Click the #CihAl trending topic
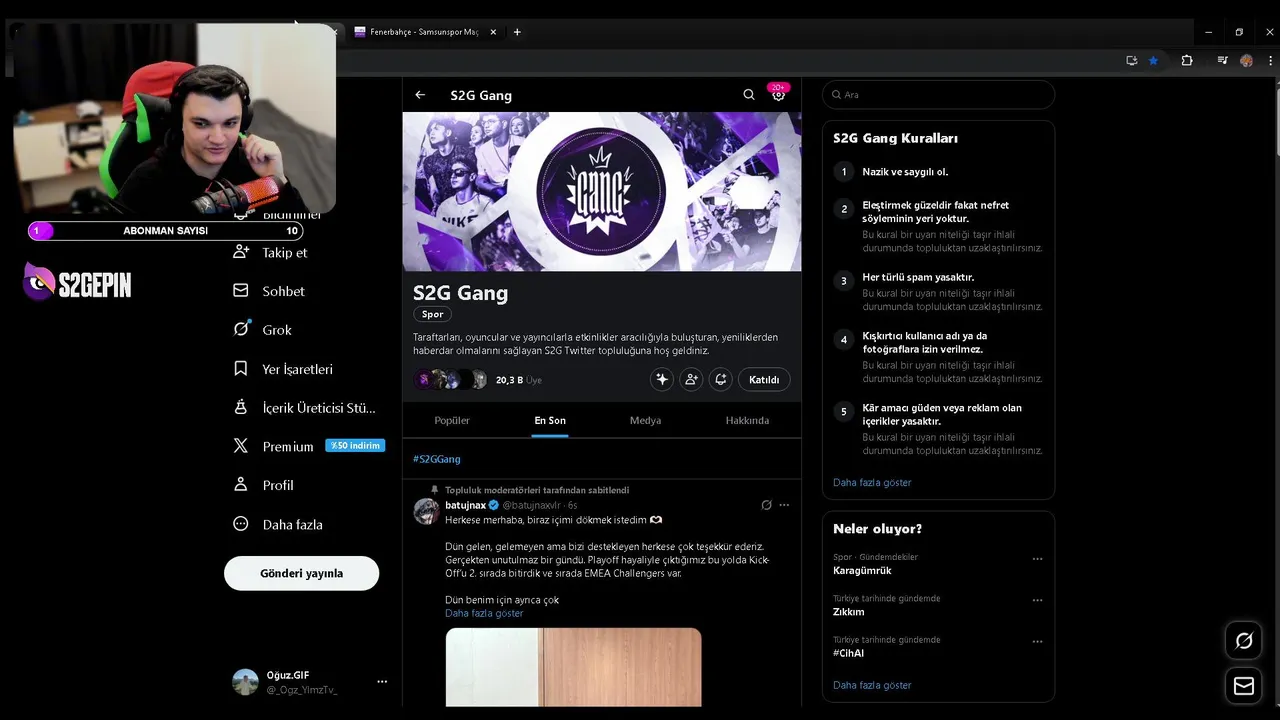1280x720 pixels. [x=848, y=653]
